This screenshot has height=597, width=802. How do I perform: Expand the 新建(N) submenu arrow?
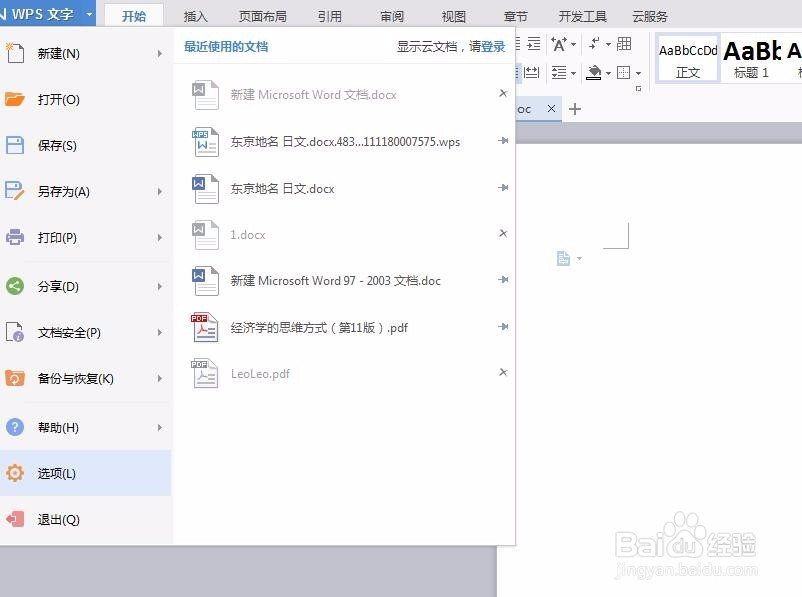160,53
